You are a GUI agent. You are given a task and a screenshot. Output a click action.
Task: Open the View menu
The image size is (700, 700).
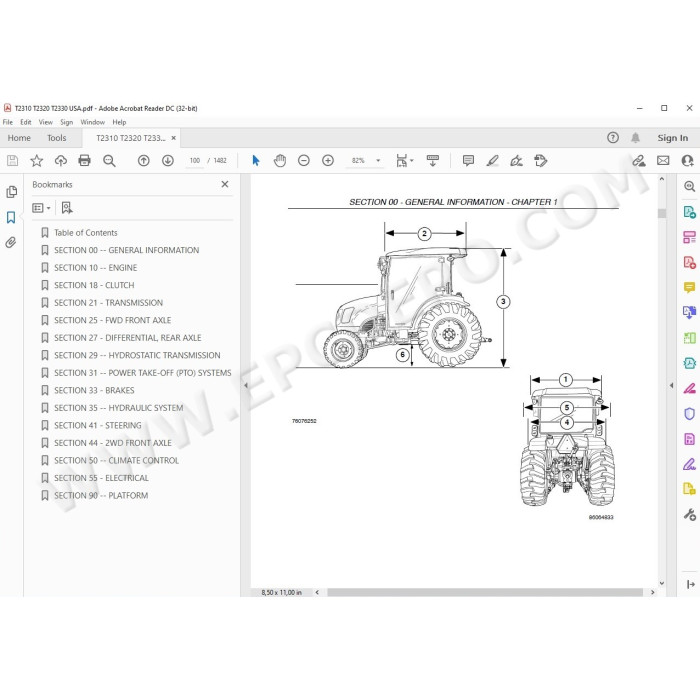[x=46, y=122]
